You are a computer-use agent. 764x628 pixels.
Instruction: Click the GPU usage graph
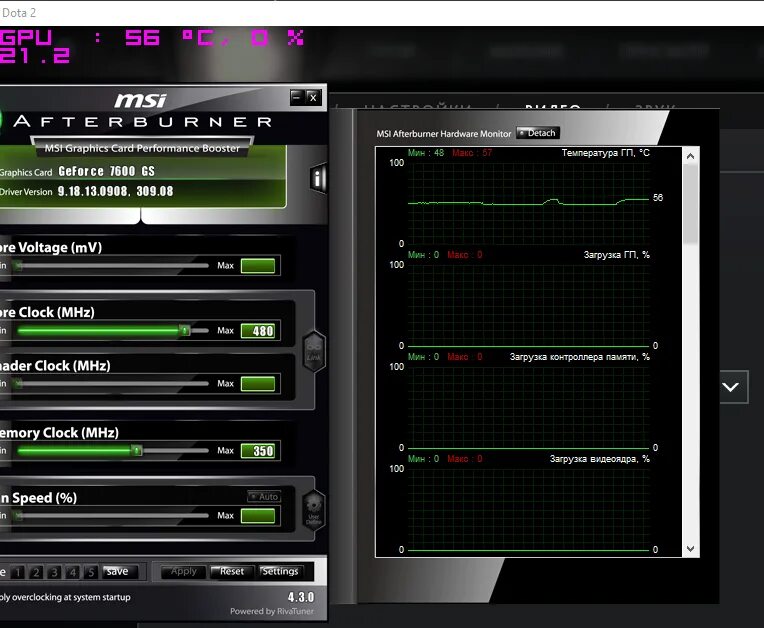click(529, 305)
